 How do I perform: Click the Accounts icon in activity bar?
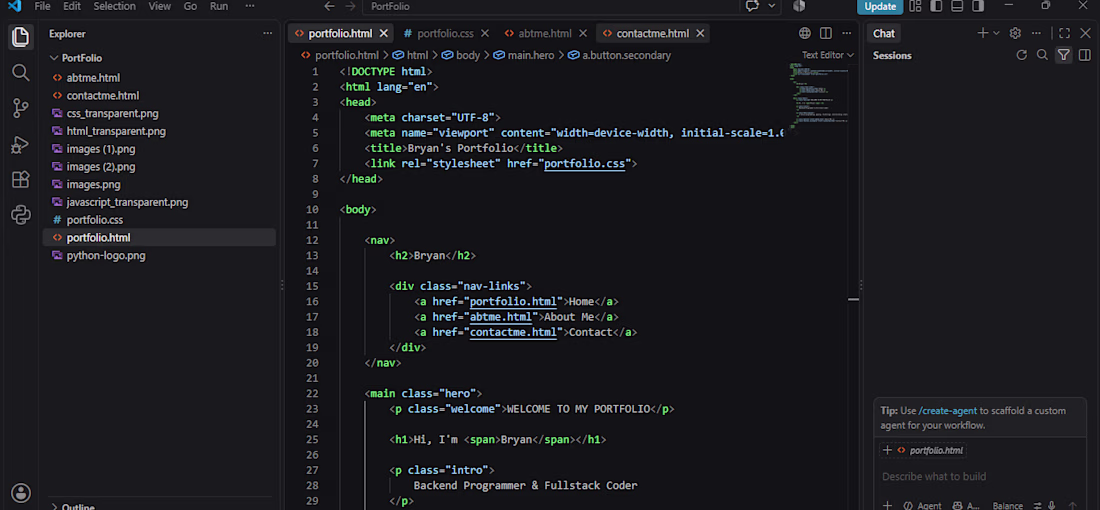[x=21, y=492]
